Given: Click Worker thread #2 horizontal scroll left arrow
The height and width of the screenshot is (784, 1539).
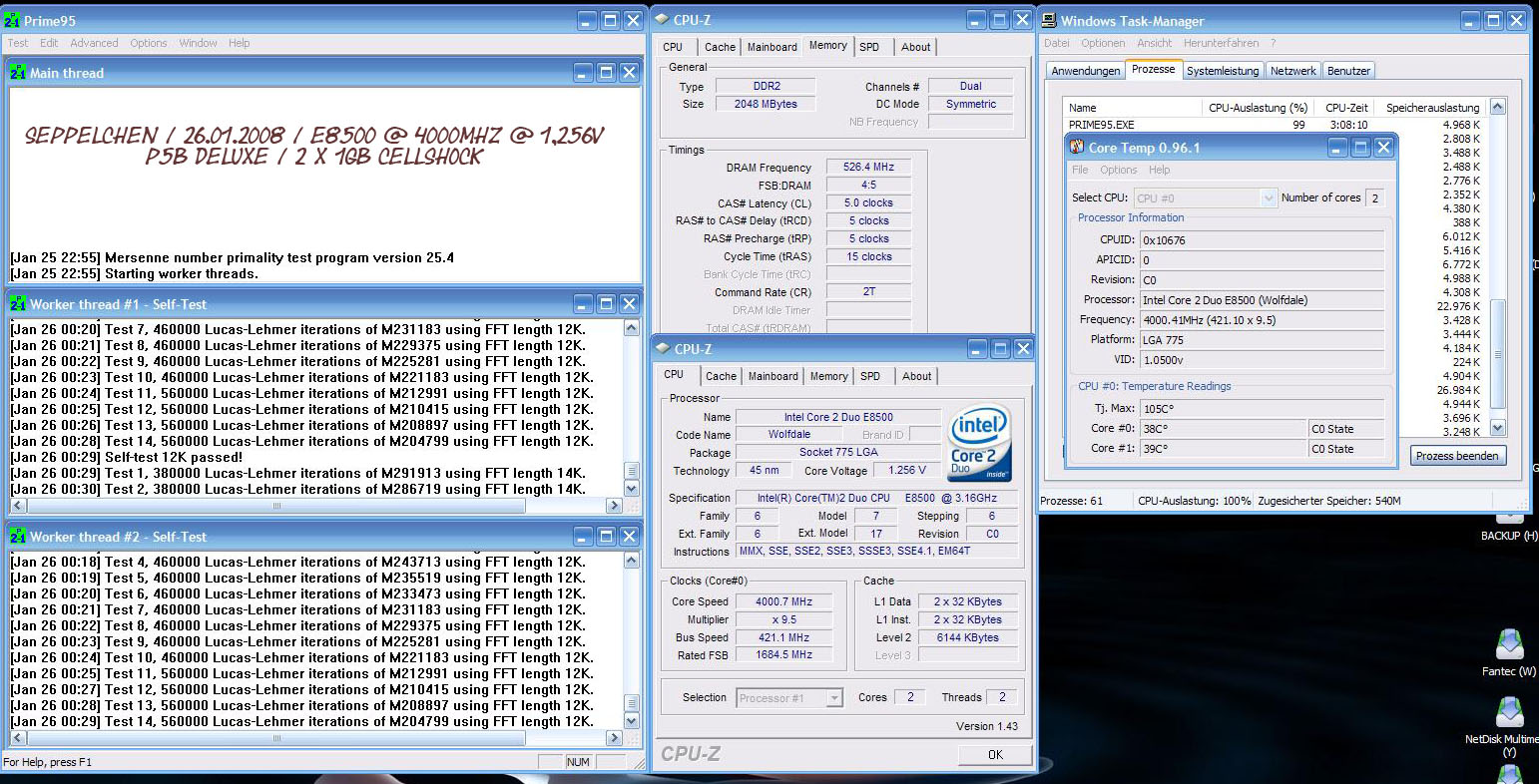Looking at the screenshot, I should [17, 738].
